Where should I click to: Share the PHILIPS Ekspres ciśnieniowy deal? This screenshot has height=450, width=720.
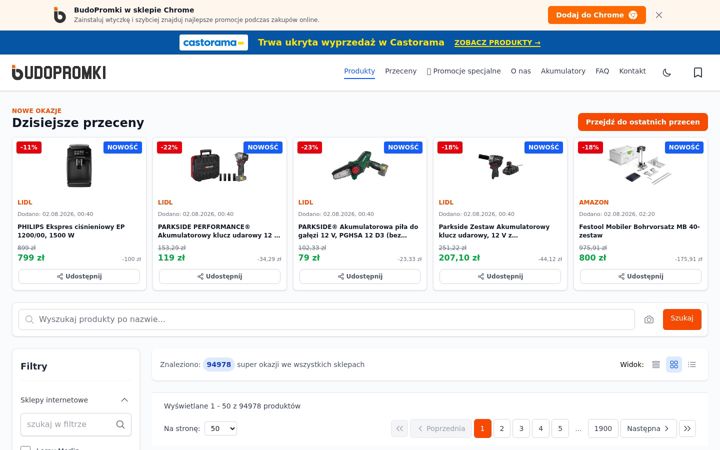(x=79, y=276)
